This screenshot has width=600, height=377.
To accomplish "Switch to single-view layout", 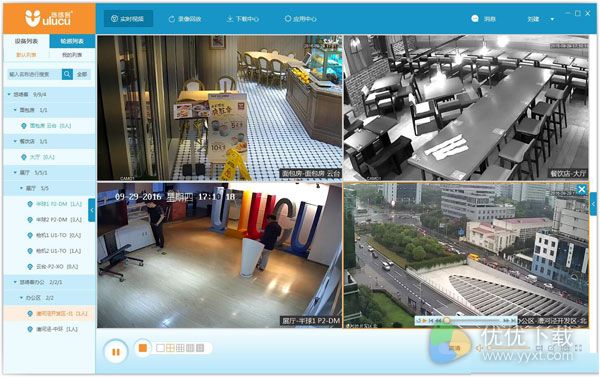I will pyautogui.click(x=160, y=348).
